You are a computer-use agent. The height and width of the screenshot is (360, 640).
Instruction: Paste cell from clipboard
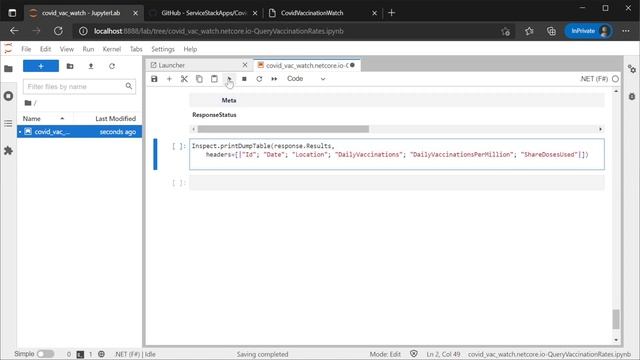tap(214, 79)
